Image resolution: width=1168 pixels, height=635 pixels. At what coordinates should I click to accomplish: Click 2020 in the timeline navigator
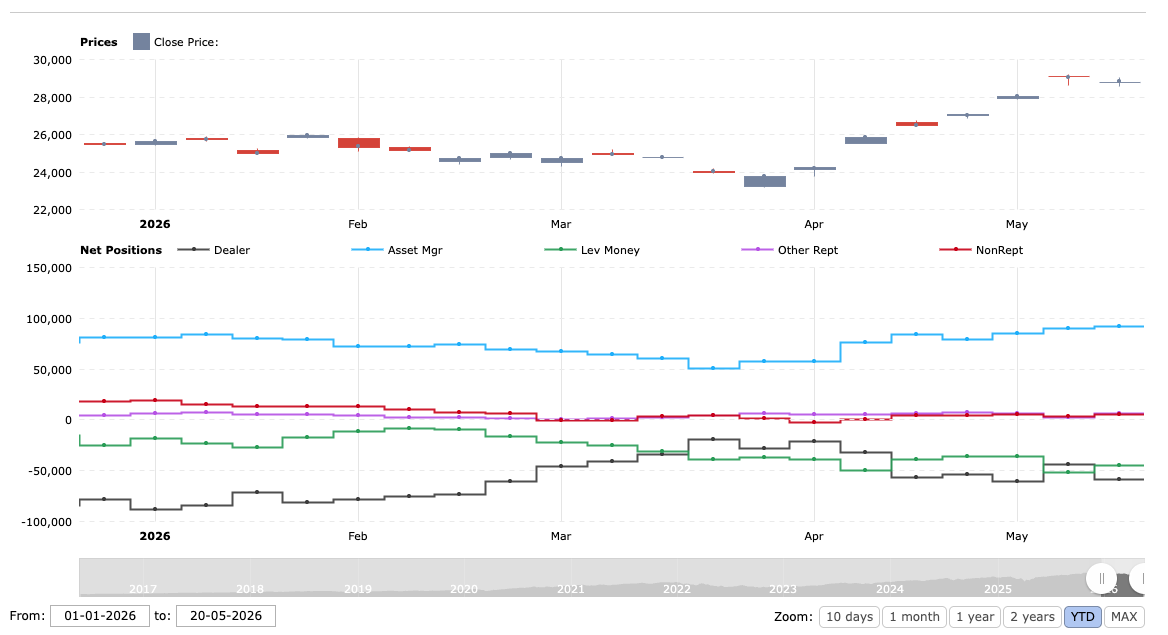463,589
